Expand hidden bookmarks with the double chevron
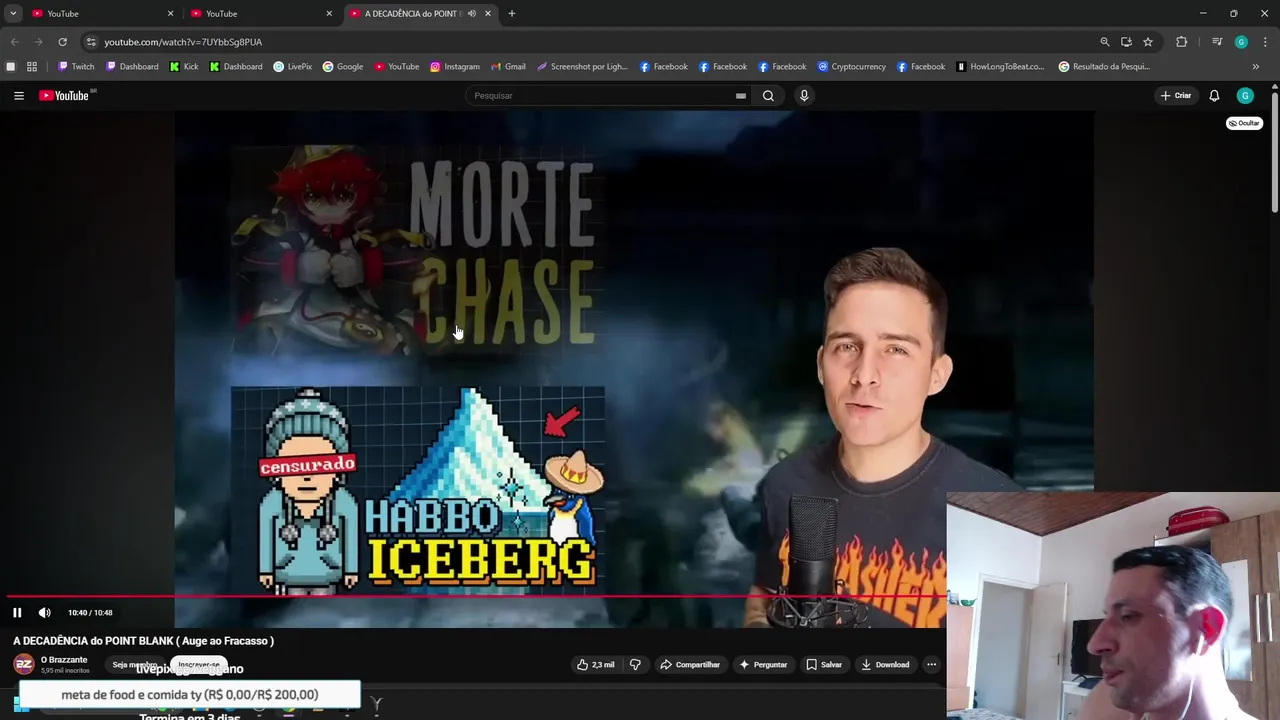The height and width of the screenshot is (720, 1280). point(1256,67)
